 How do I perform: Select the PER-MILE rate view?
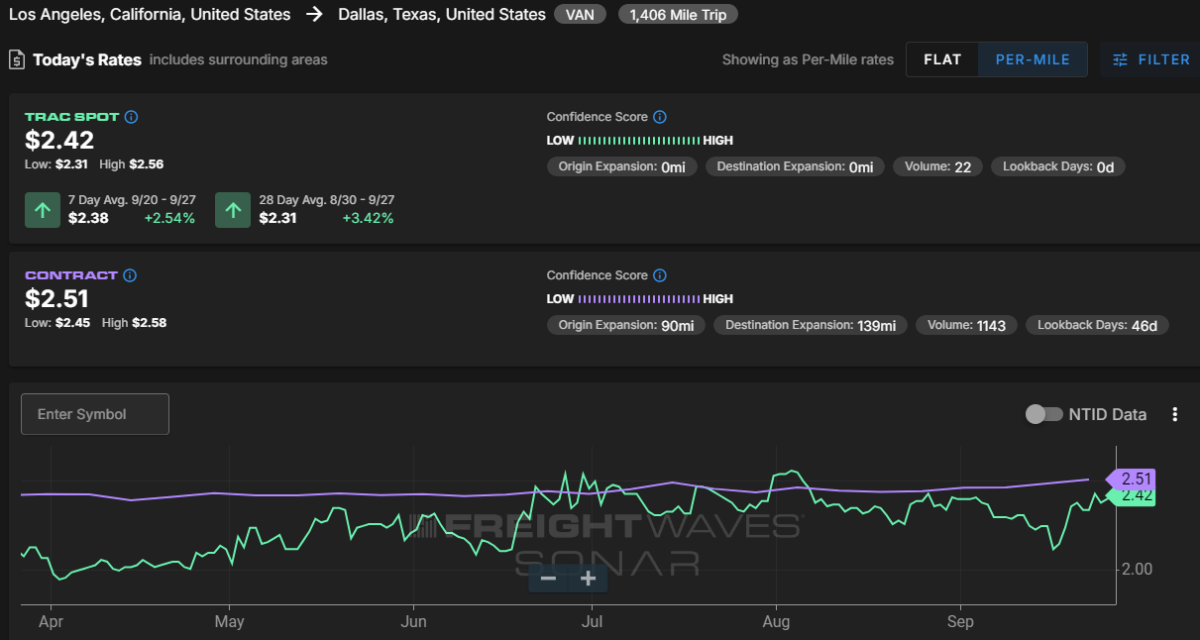1032,60
